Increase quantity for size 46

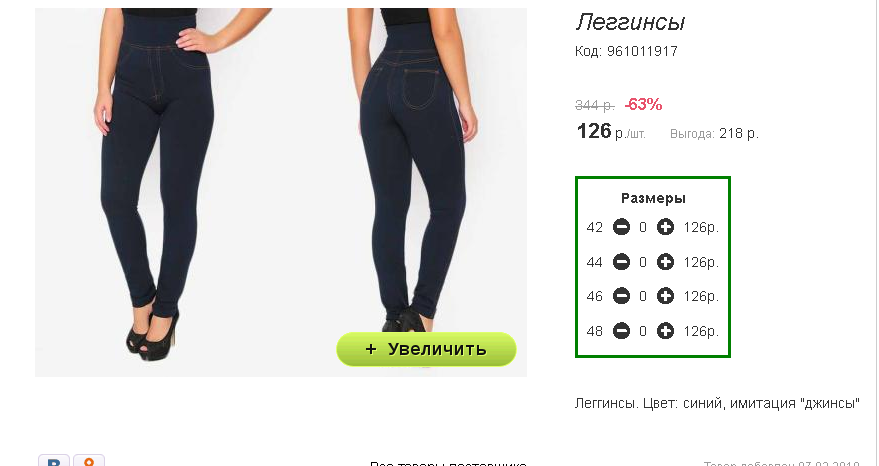point(665,296)
